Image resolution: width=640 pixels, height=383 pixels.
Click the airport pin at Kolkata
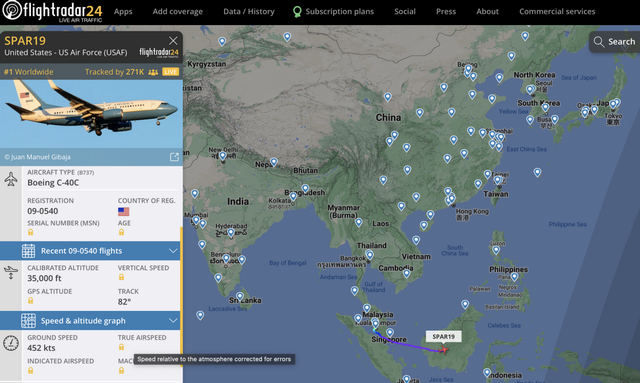point(293,196)
